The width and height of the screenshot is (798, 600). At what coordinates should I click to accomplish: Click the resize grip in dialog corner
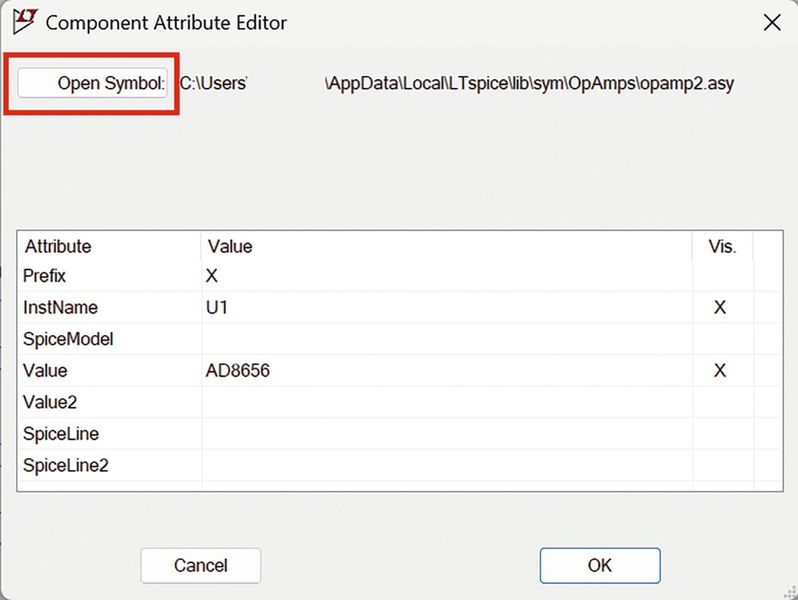[790, 592]
